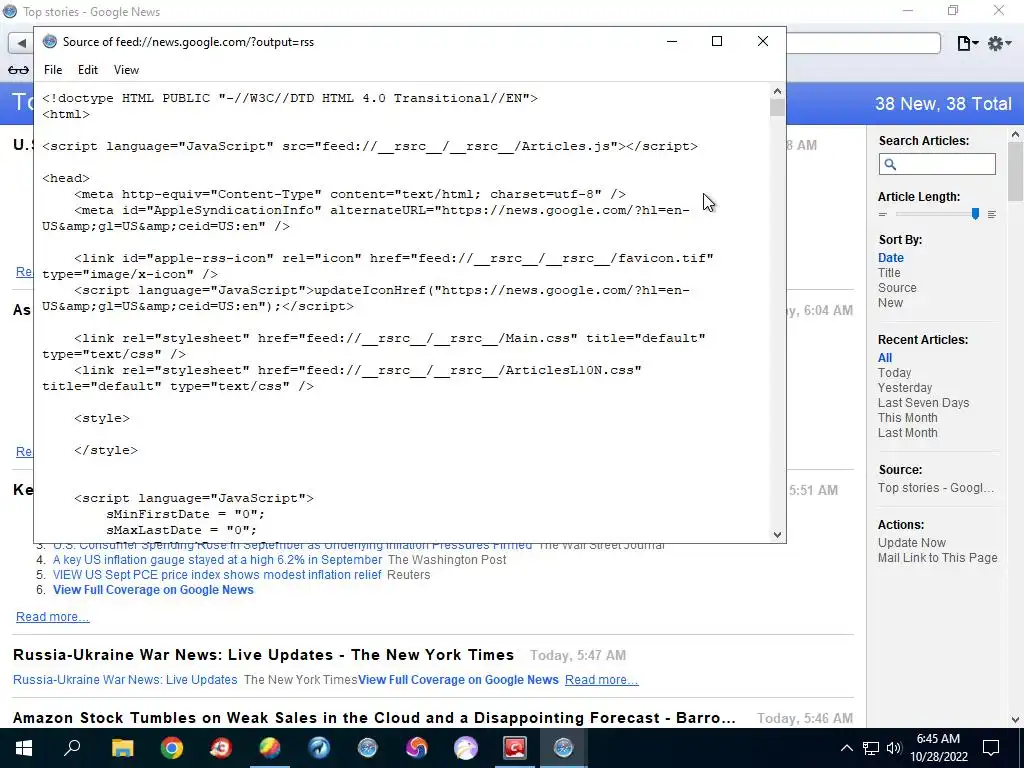
Task: Open the Edit menu in source window
Action: (x=88, y=70)
